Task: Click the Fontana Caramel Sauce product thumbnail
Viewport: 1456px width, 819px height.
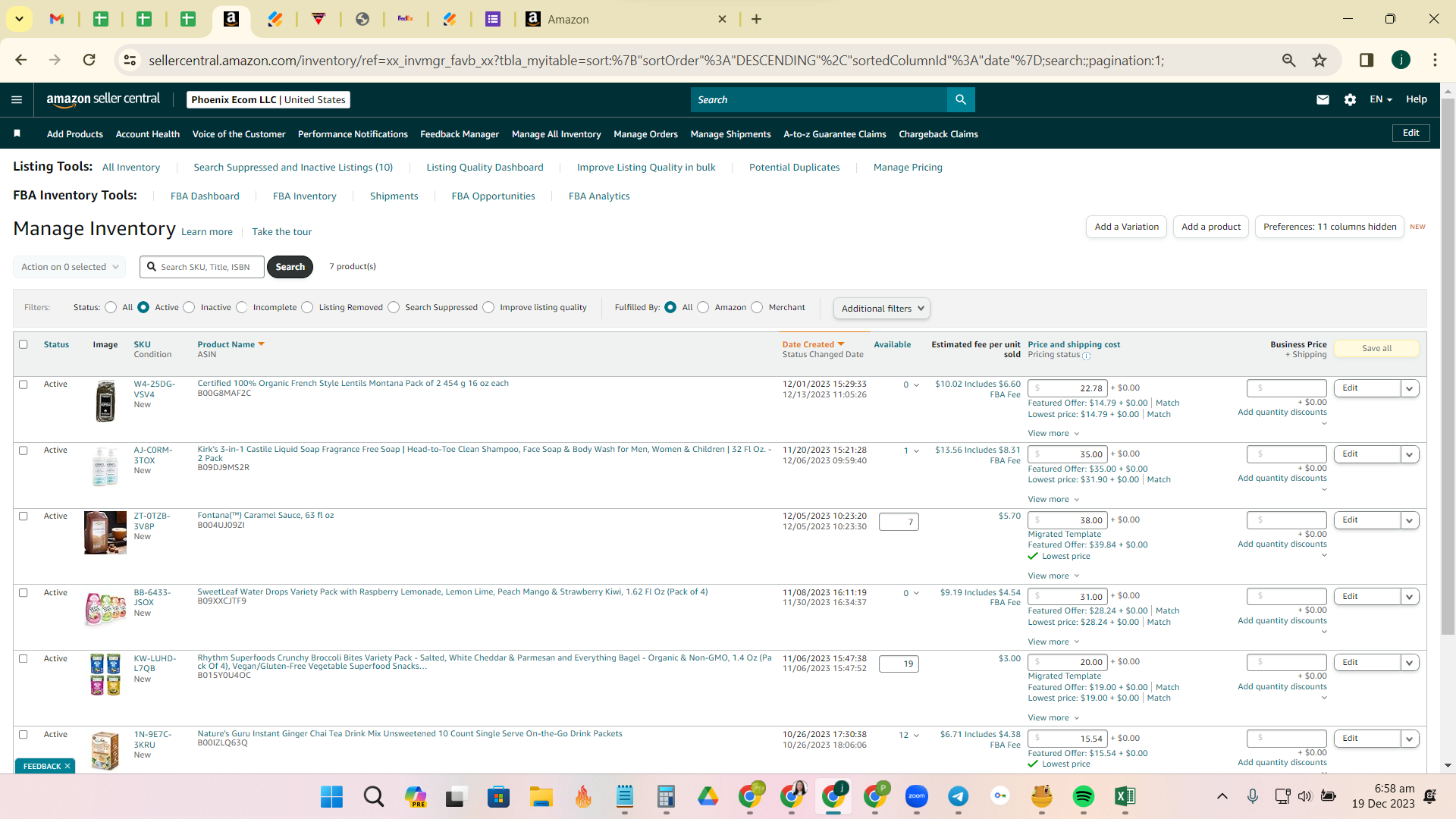Action: [105, 532]
